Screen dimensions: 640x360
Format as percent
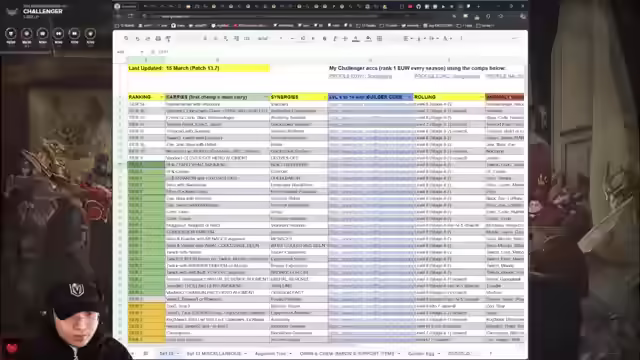click(x=215, y=38)
